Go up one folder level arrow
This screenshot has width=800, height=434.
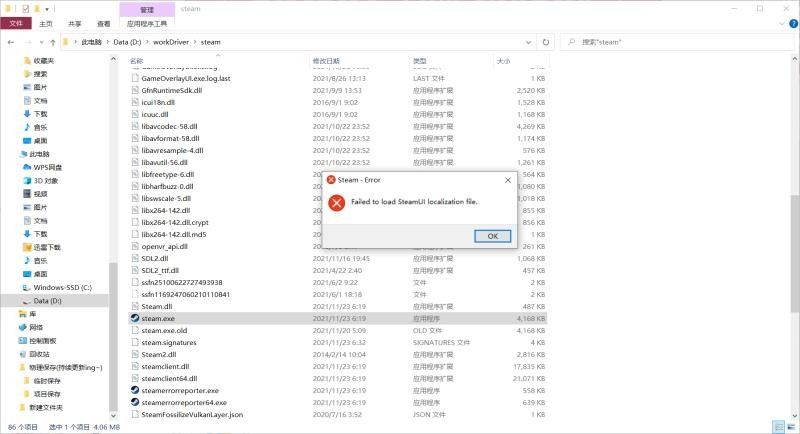pos(53,42)
